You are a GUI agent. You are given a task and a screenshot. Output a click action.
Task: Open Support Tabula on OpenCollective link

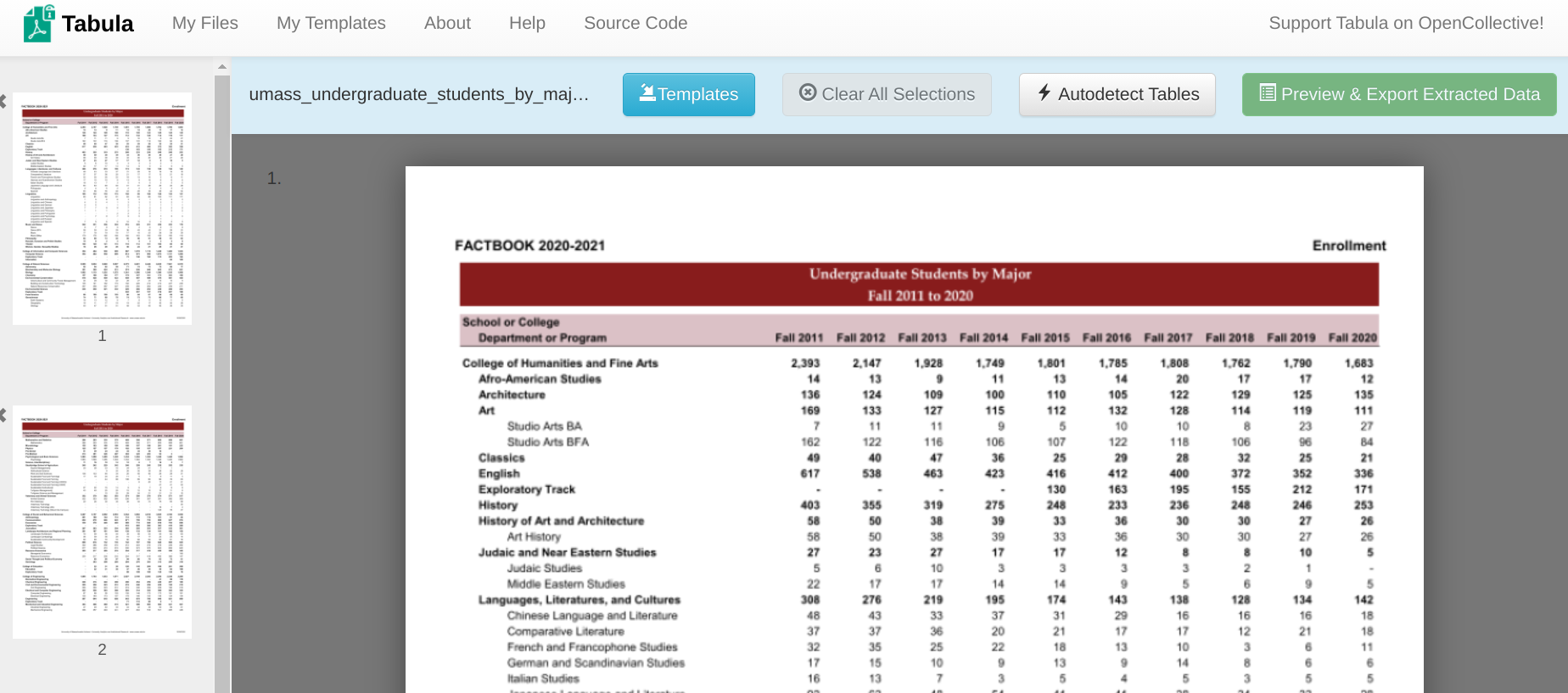tap(1405, 24)
